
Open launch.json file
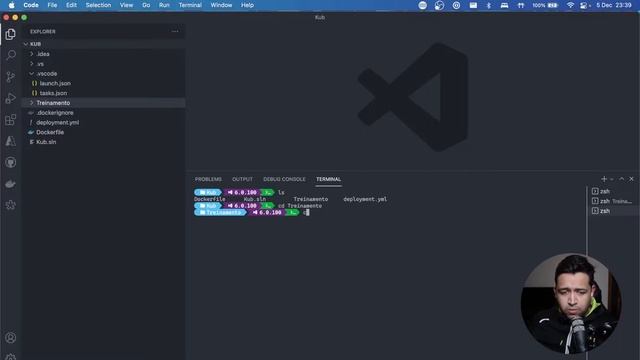(104, 83)
